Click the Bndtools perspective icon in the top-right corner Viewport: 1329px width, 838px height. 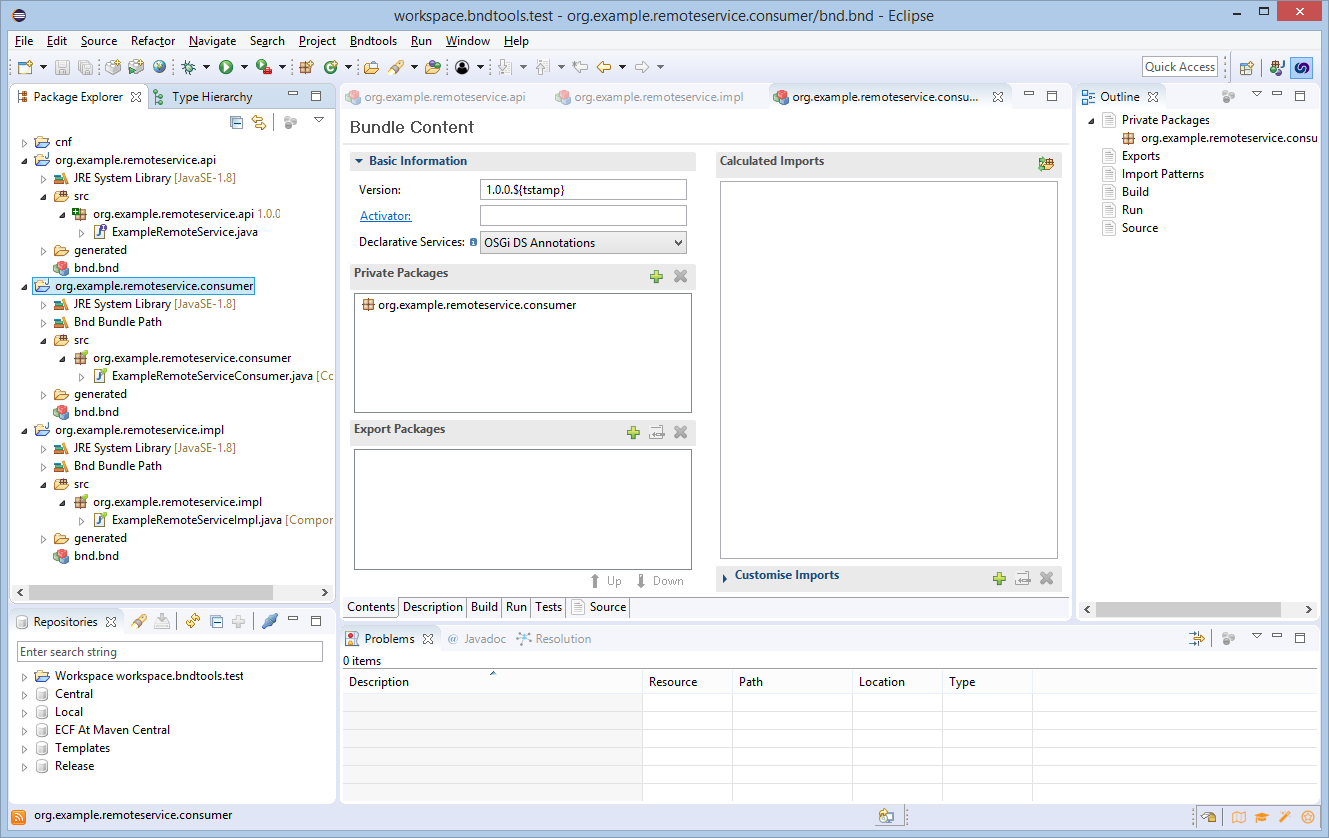[x=1301, y=68]
